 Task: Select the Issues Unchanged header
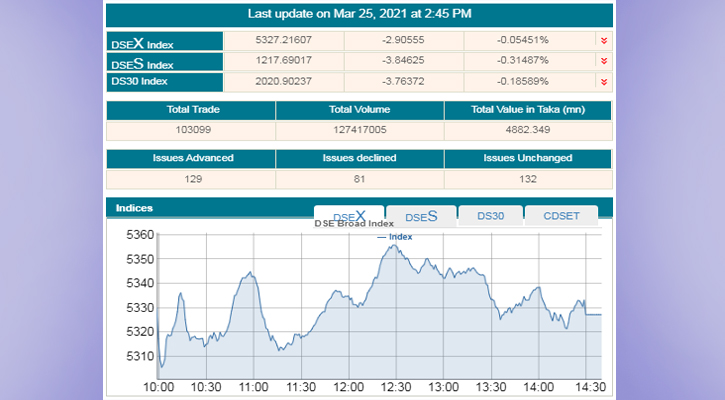pyautogui.click(x=528, y=158)
